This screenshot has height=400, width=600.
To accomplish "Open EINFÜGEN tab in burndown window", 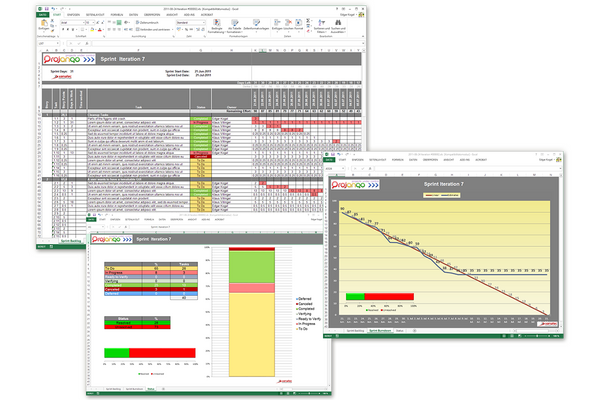I will pyautogui.click(x=358, y=160).
